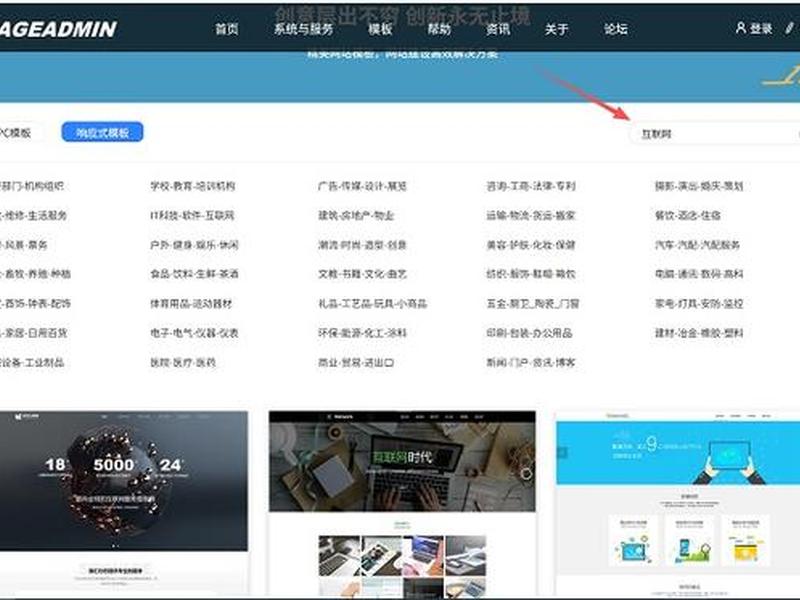
Task: Open the 电脑-通讯-数码-高科 category
Action: 699,274
